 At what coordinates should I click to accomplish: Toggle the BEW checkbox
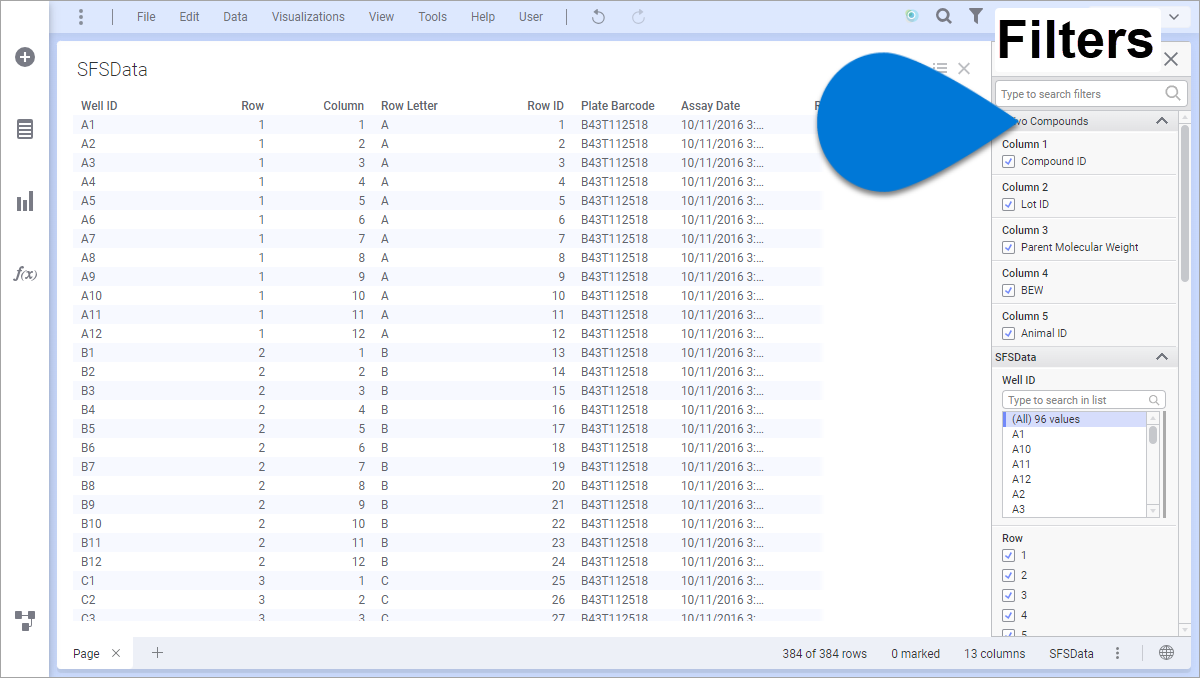(x=1008, y=290)
